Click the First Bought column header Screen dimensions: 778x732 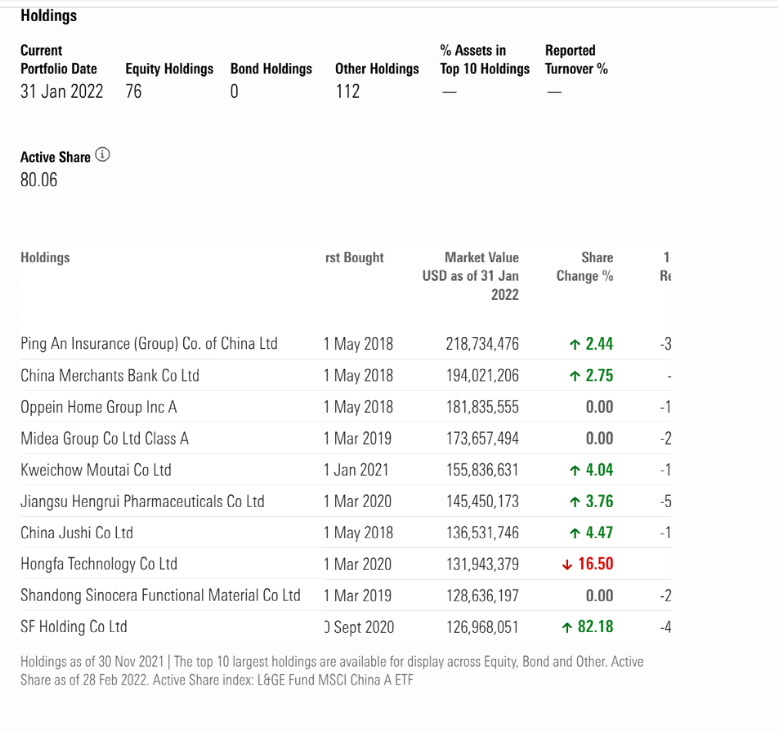click(354, 258)
